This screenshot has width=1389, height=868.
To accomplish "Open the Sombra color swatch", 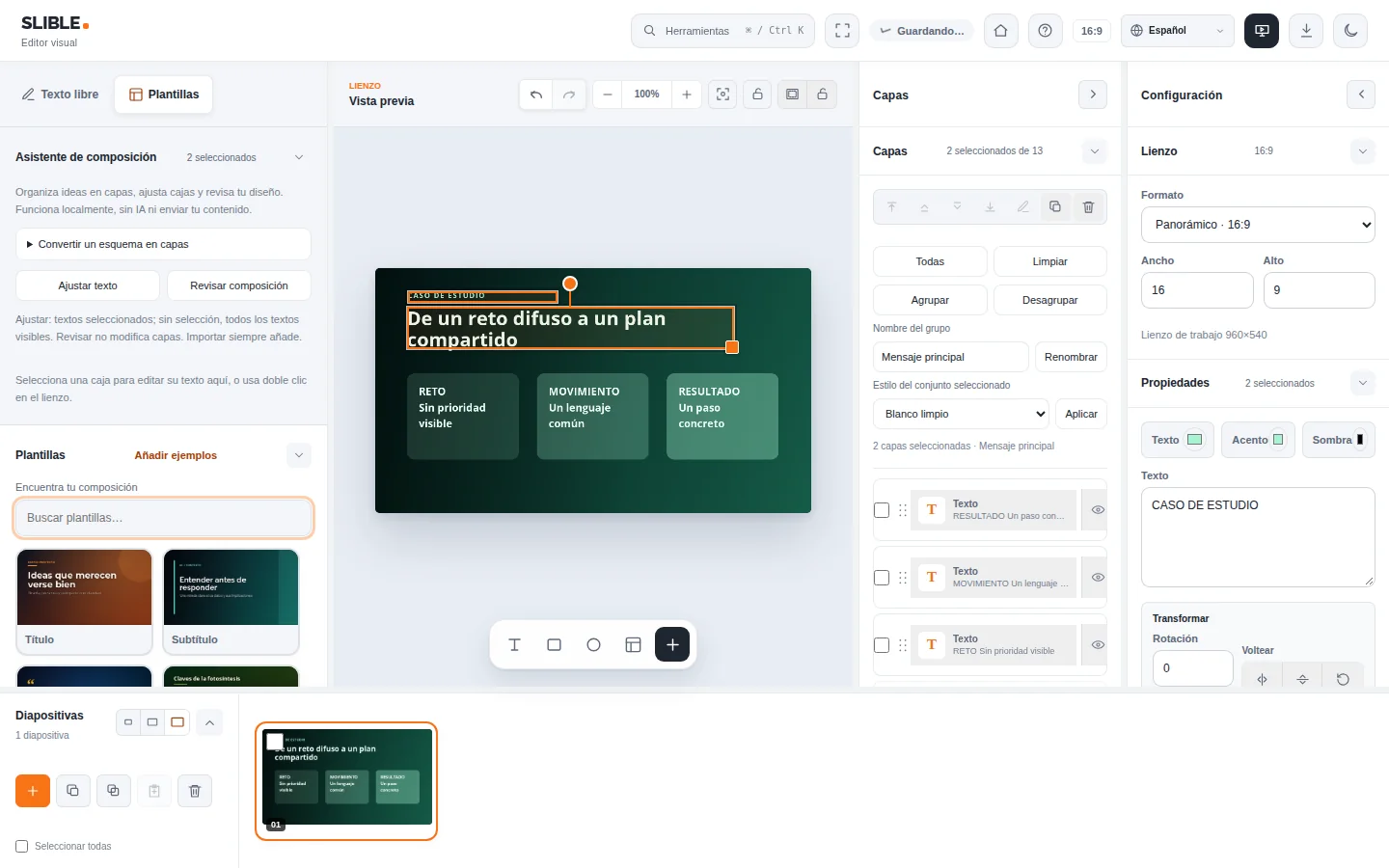I will (x=1360, y=440).
